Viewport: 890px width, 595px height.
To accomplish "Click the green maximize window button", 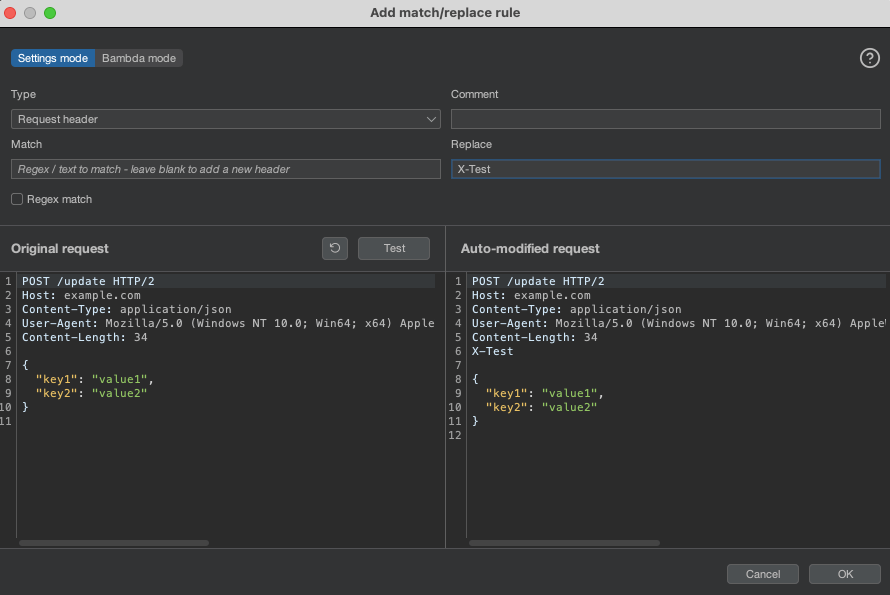I will pos(50,12).
